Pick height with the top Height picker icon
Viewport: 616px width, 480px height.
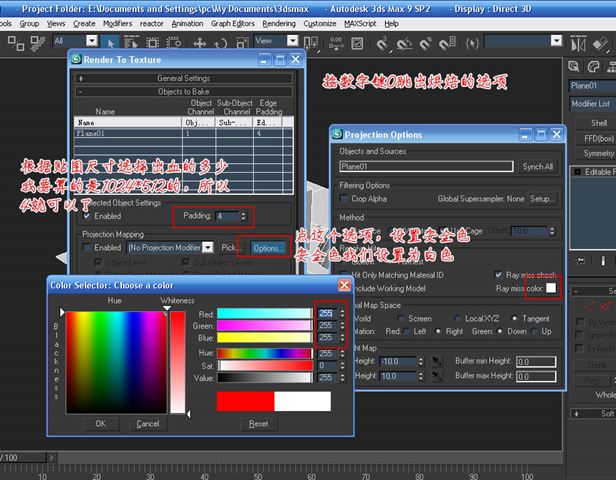point(436,361)
